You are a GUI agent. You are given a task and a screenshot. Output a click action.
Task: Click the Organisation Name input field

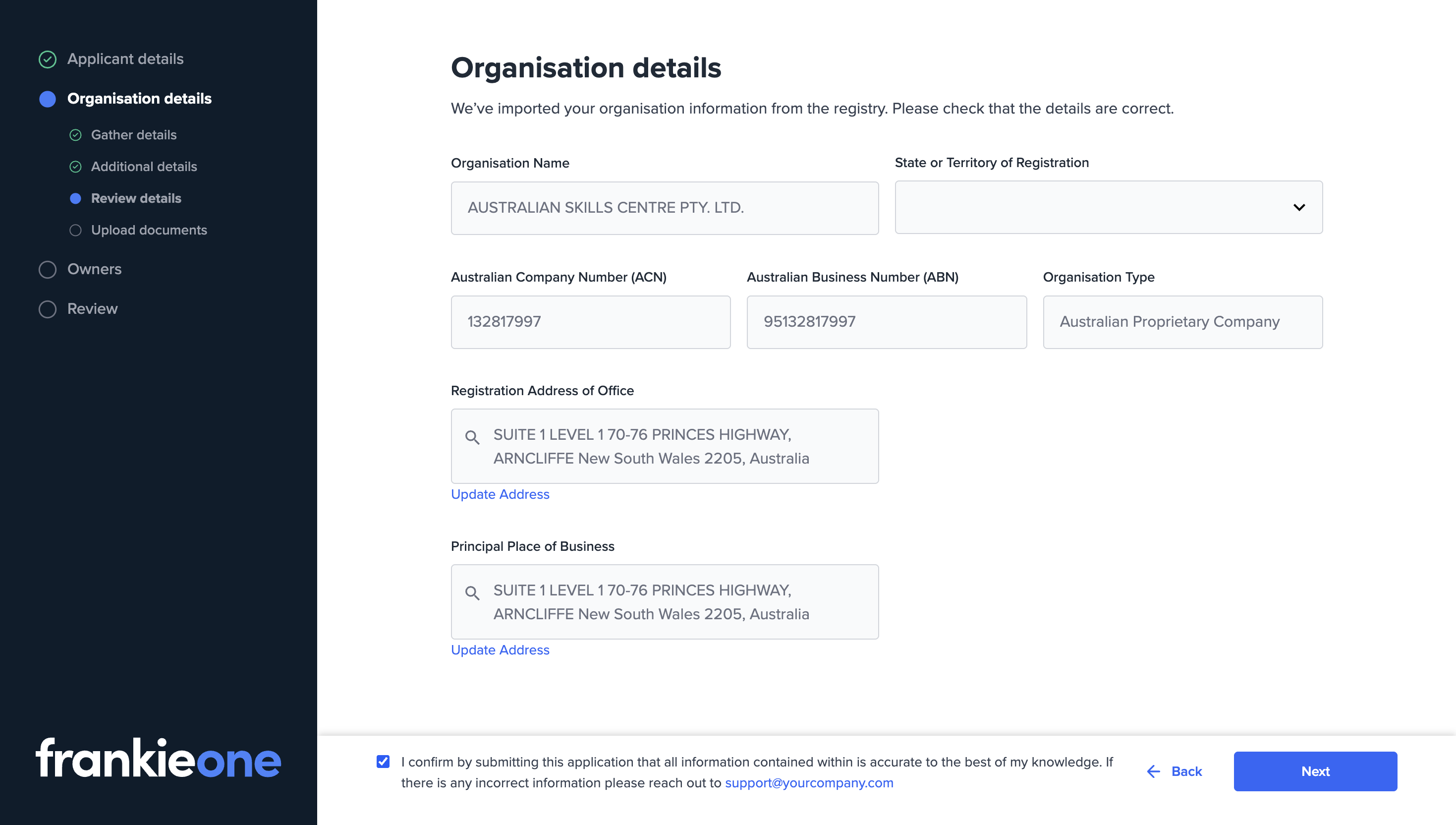[x=664, y=207]
